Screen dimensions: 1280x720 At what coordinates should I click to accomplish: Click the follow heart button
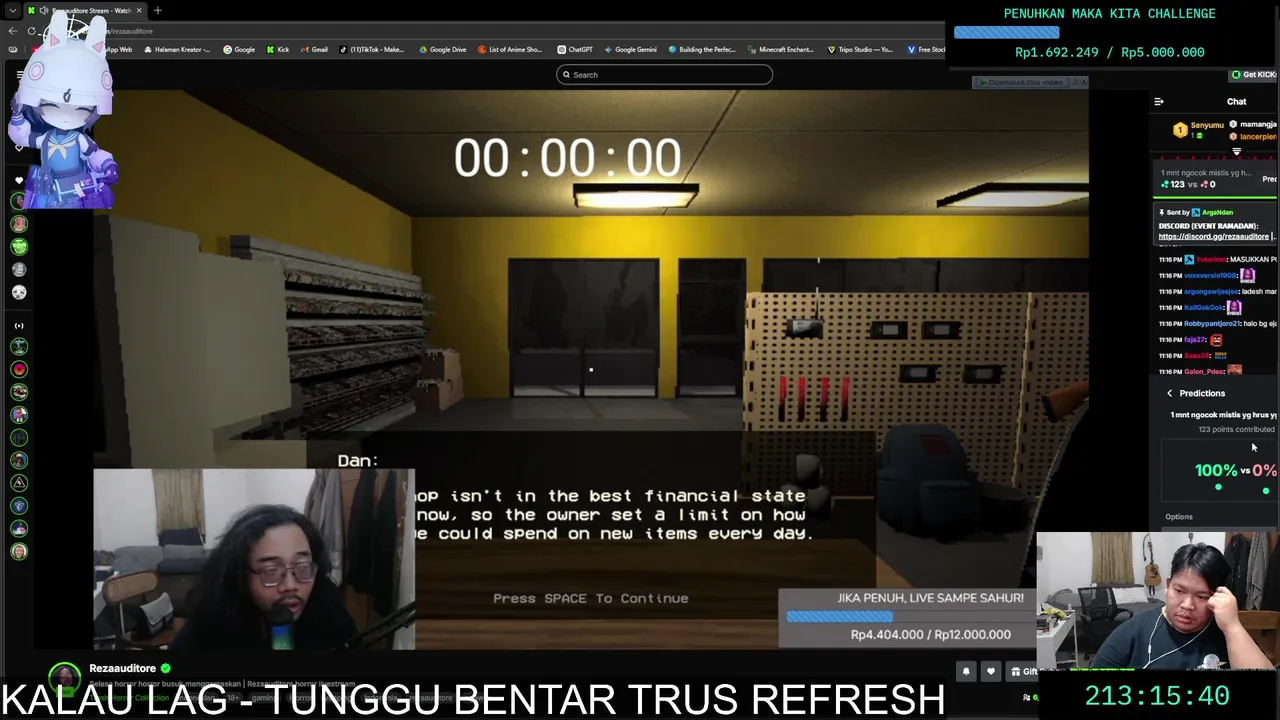[x=990, y=671]
